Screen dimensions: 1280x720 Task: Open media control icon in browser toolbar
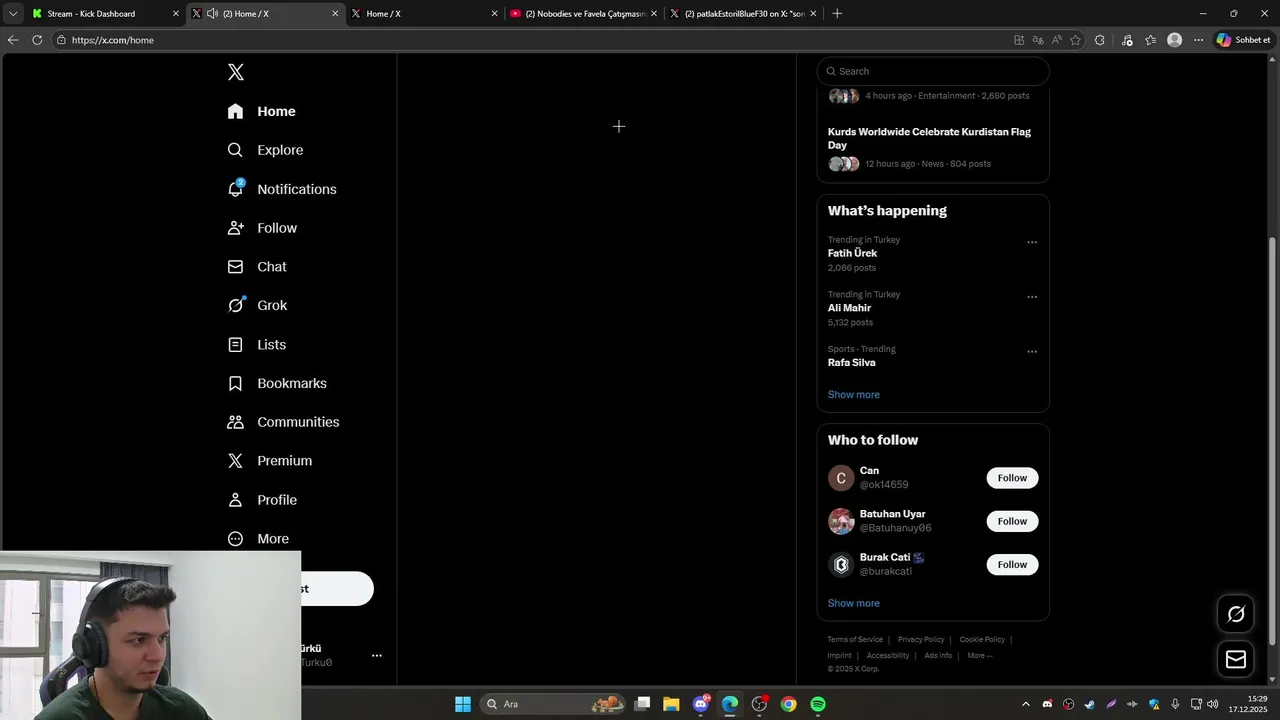[x=1127, y=40]
